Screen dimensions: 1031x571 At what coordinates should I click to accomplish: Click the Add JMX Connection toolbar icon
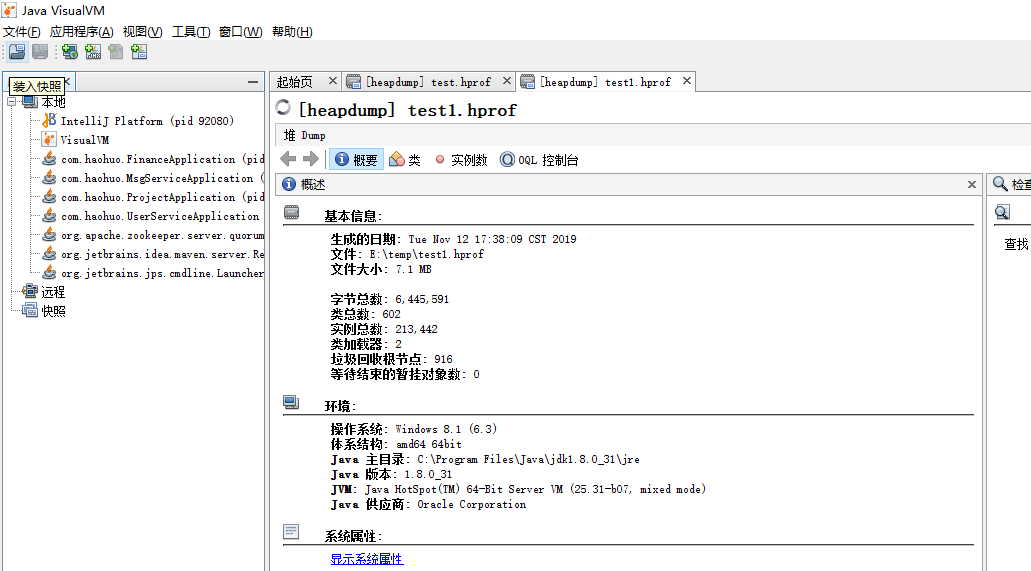click(x=93, y=52)
